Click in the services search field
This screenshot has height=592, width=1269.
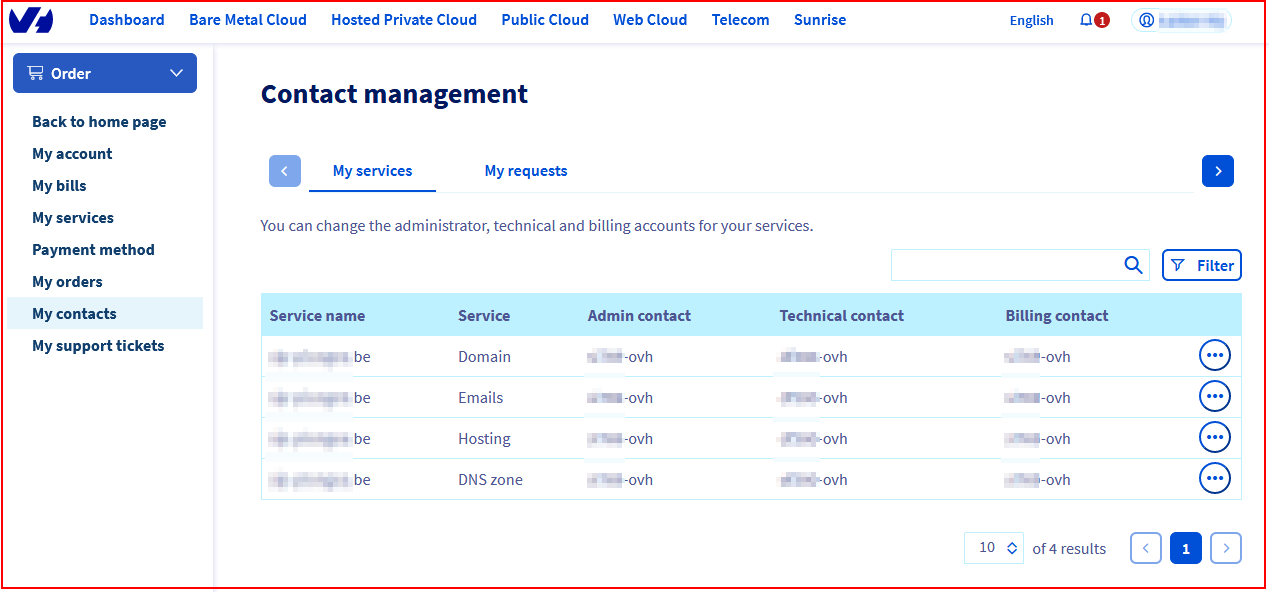point(1005,265)
